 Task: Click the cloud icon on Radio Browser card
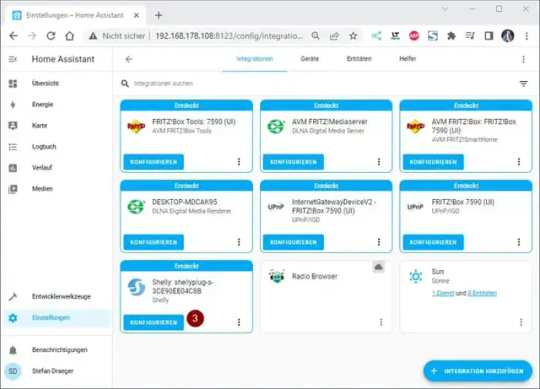pyautogui.click(x=378, y=267)
